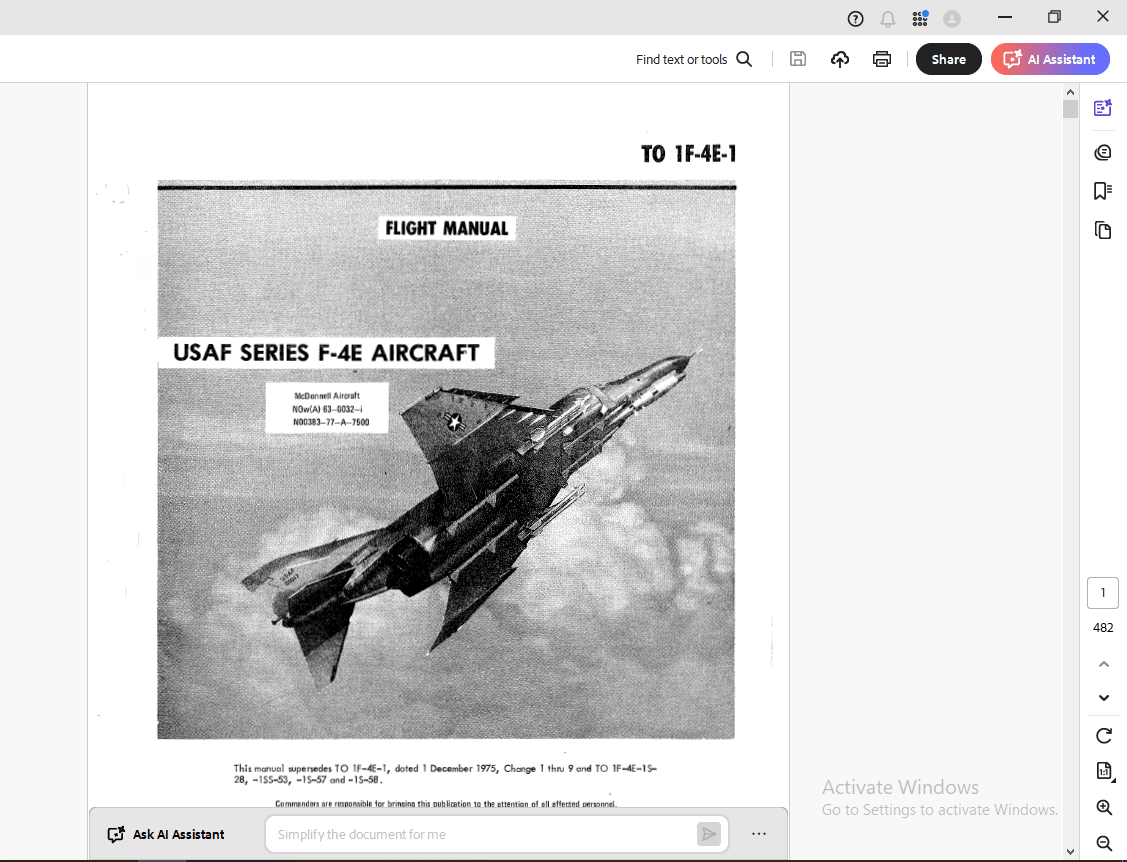Open more AI Assistant options menu
Viewport: 1127px width, 862px height.
(x=758, y=833)
